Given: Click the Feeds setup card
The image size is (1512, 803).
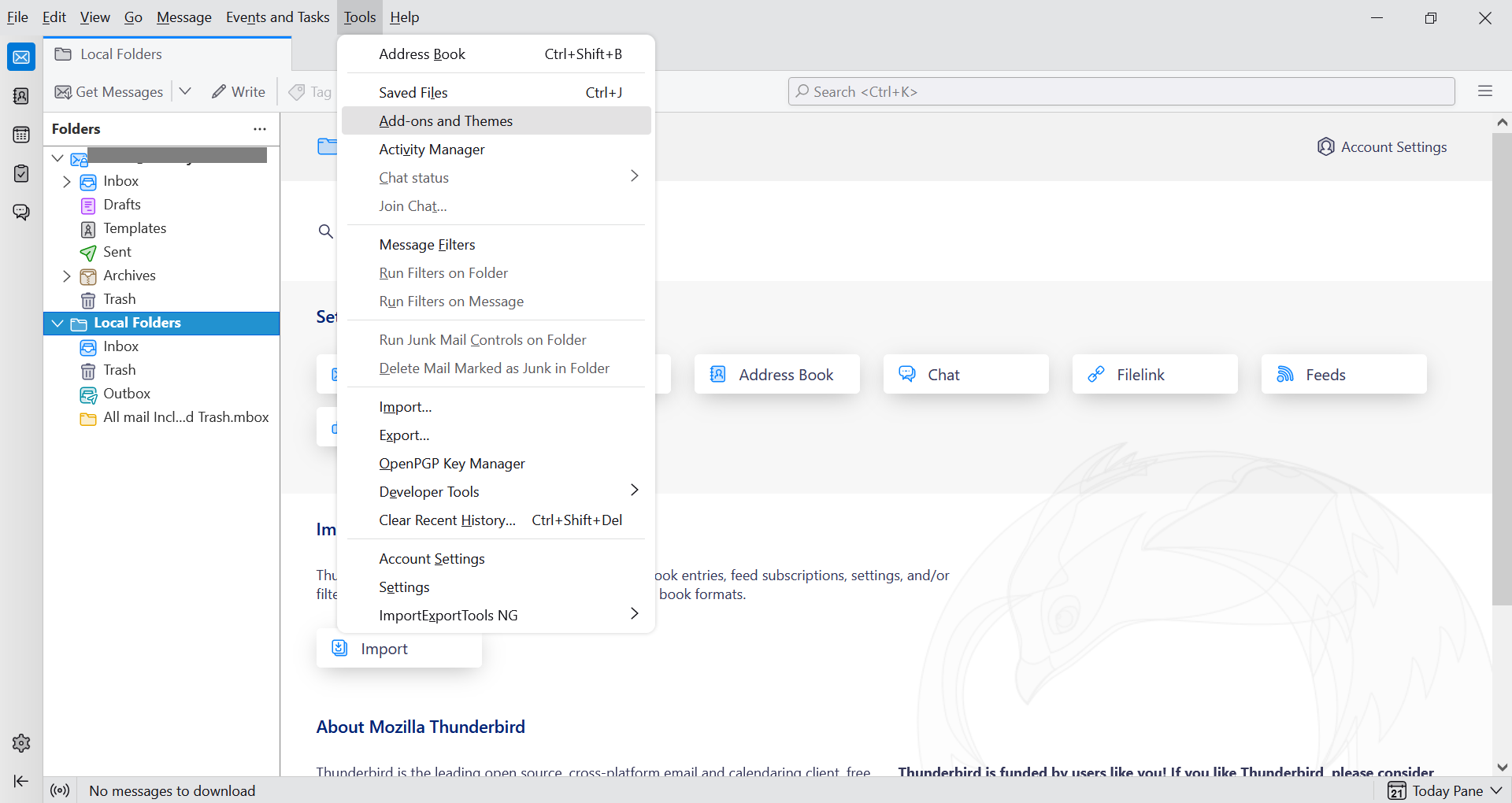Looking at the screenshot, I should pyautogui.click(x=1344, y=374).
